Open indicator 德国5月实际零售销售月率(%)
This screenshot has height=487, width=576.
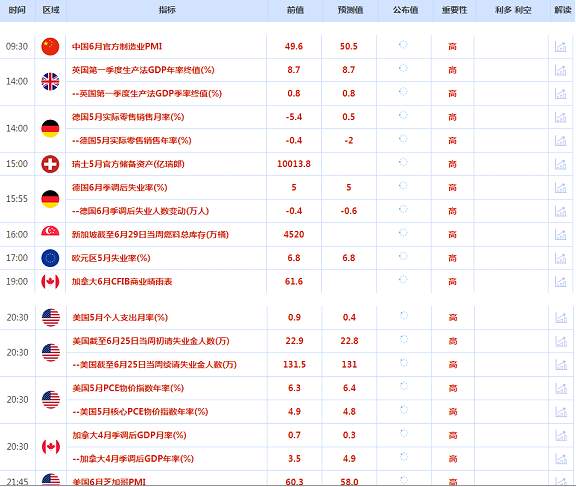128,117
